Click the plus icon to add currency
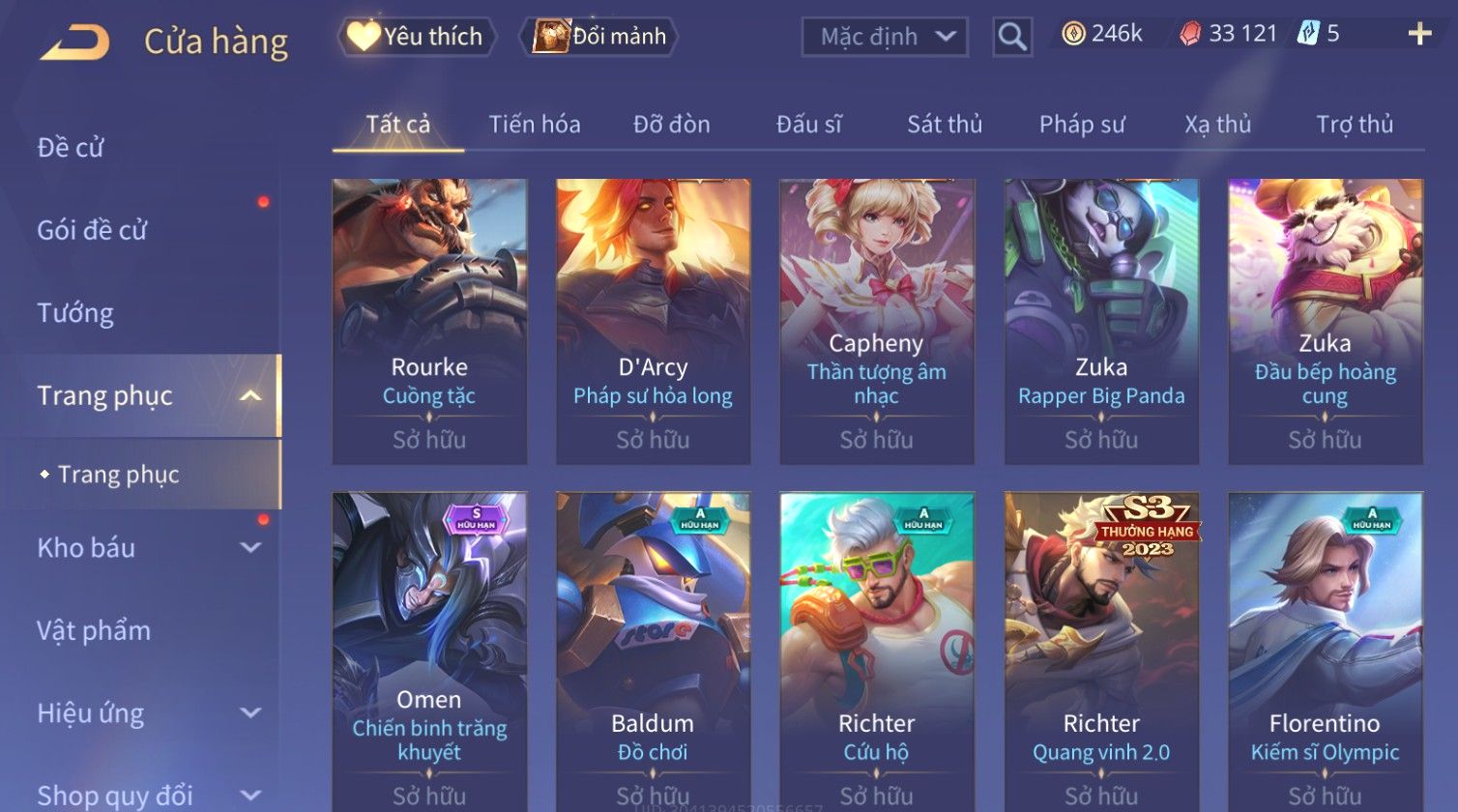Viewport: 1458px width, 812px height. click(x=1419, y=35)
